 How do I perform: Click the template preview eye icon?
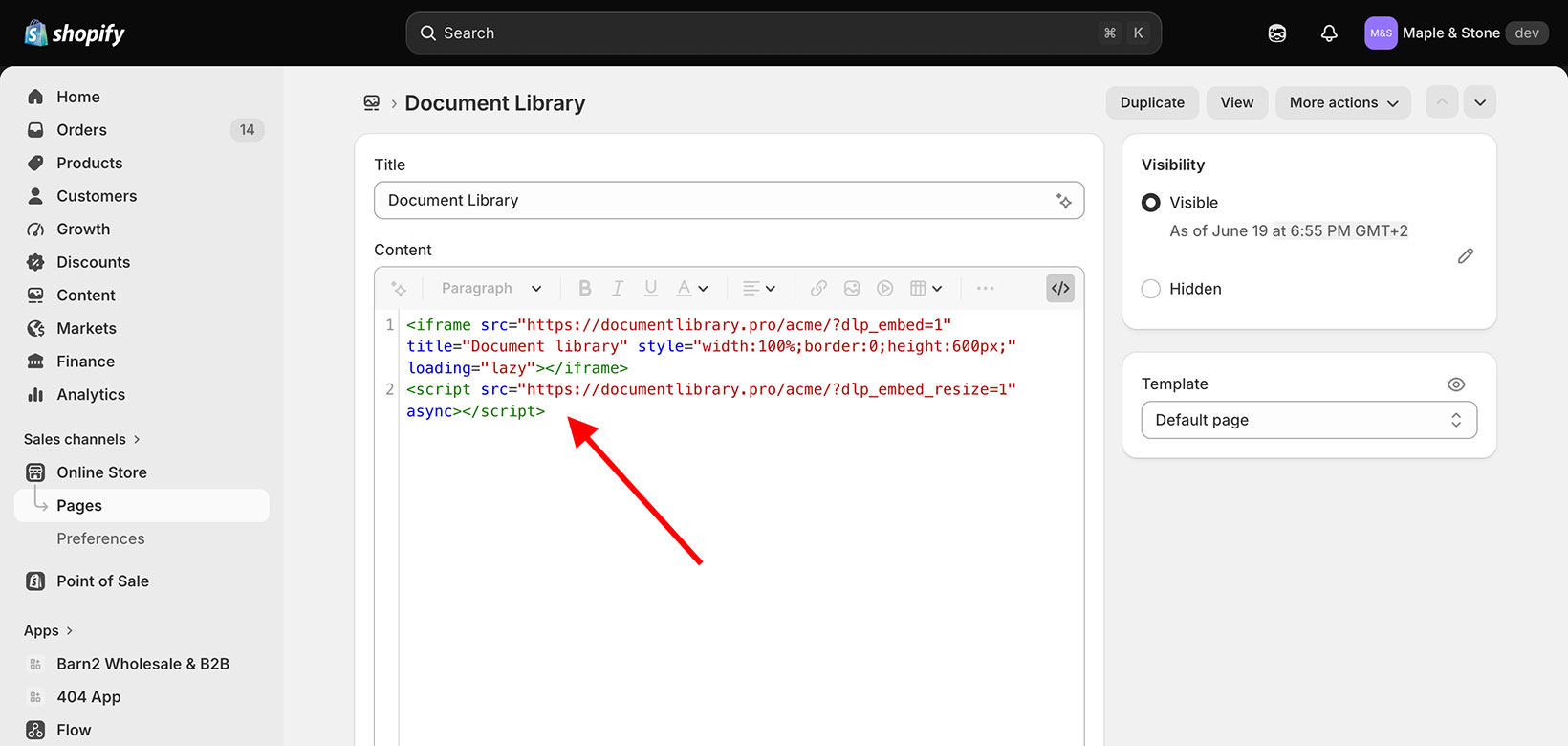pos(1456,384)
